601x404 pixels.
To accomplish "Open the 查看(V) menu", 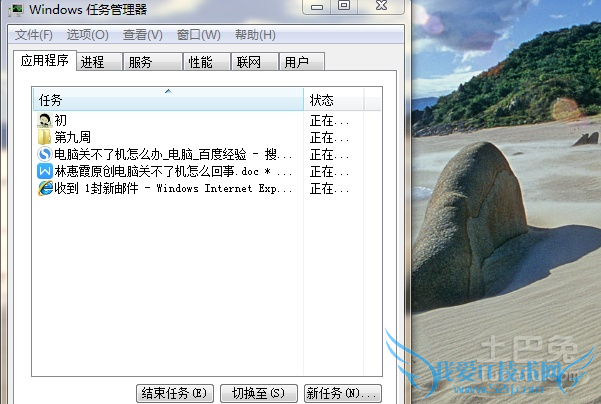I will point(143,35).
